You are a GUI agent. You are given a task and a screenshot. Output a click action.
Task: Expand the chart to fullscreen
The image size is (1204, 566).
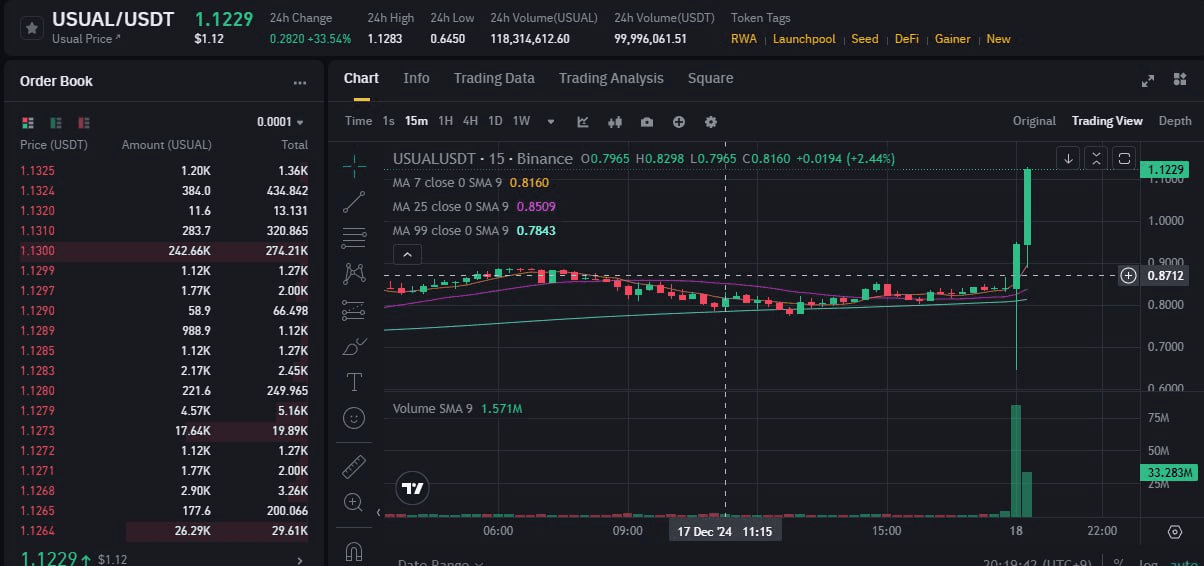pyautogui.click(x=1149, y=80)
